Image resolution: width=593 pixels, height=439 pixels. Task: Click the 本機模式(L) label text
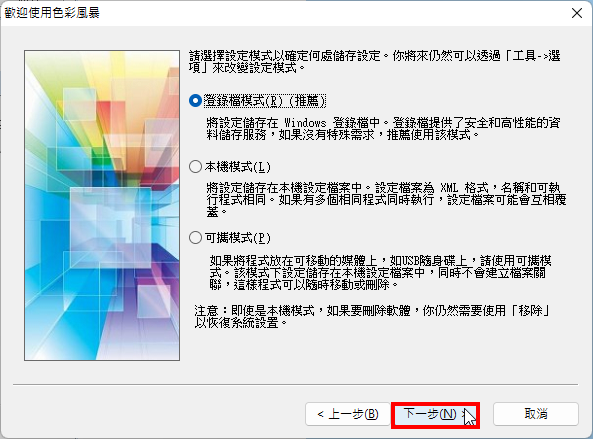tap(238, 167)
